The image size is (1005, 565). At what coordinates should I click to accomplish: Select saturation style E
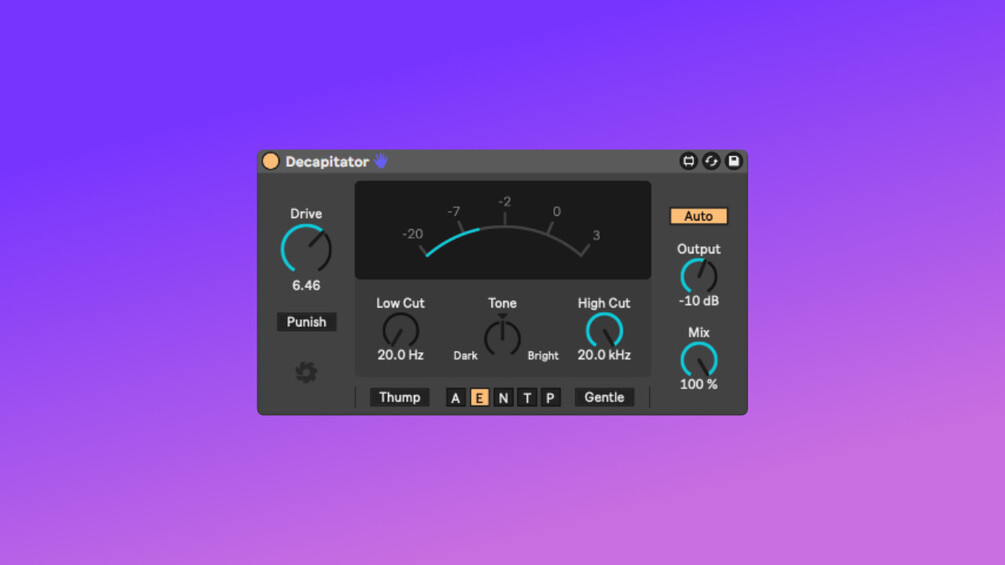pos(479,398)
